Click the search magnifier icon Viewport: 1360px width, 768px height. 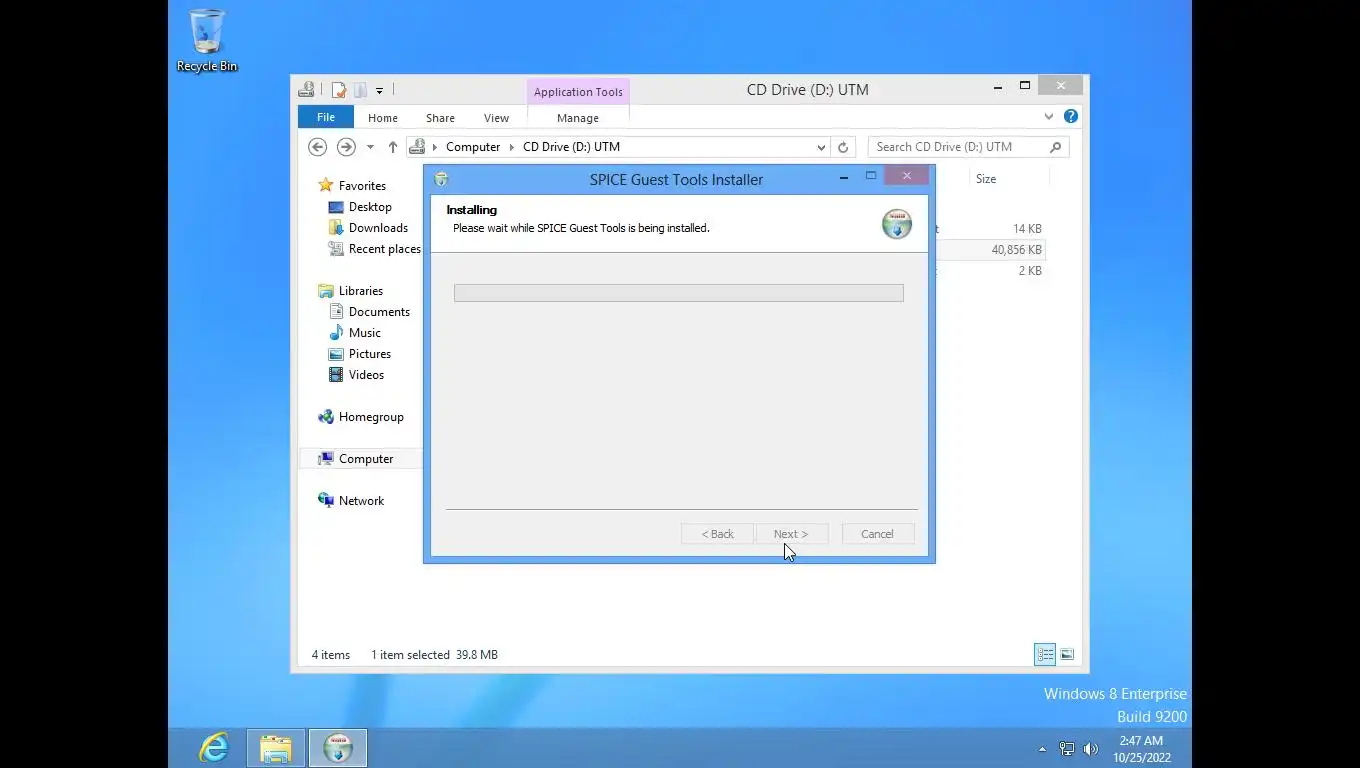[x=1055, y=147]
